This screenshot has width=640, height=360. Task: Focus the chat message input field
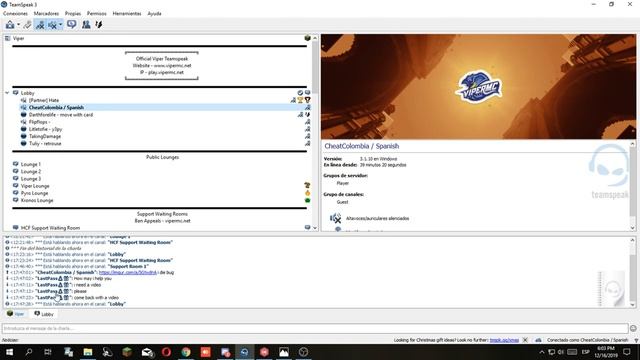point(315,328)
